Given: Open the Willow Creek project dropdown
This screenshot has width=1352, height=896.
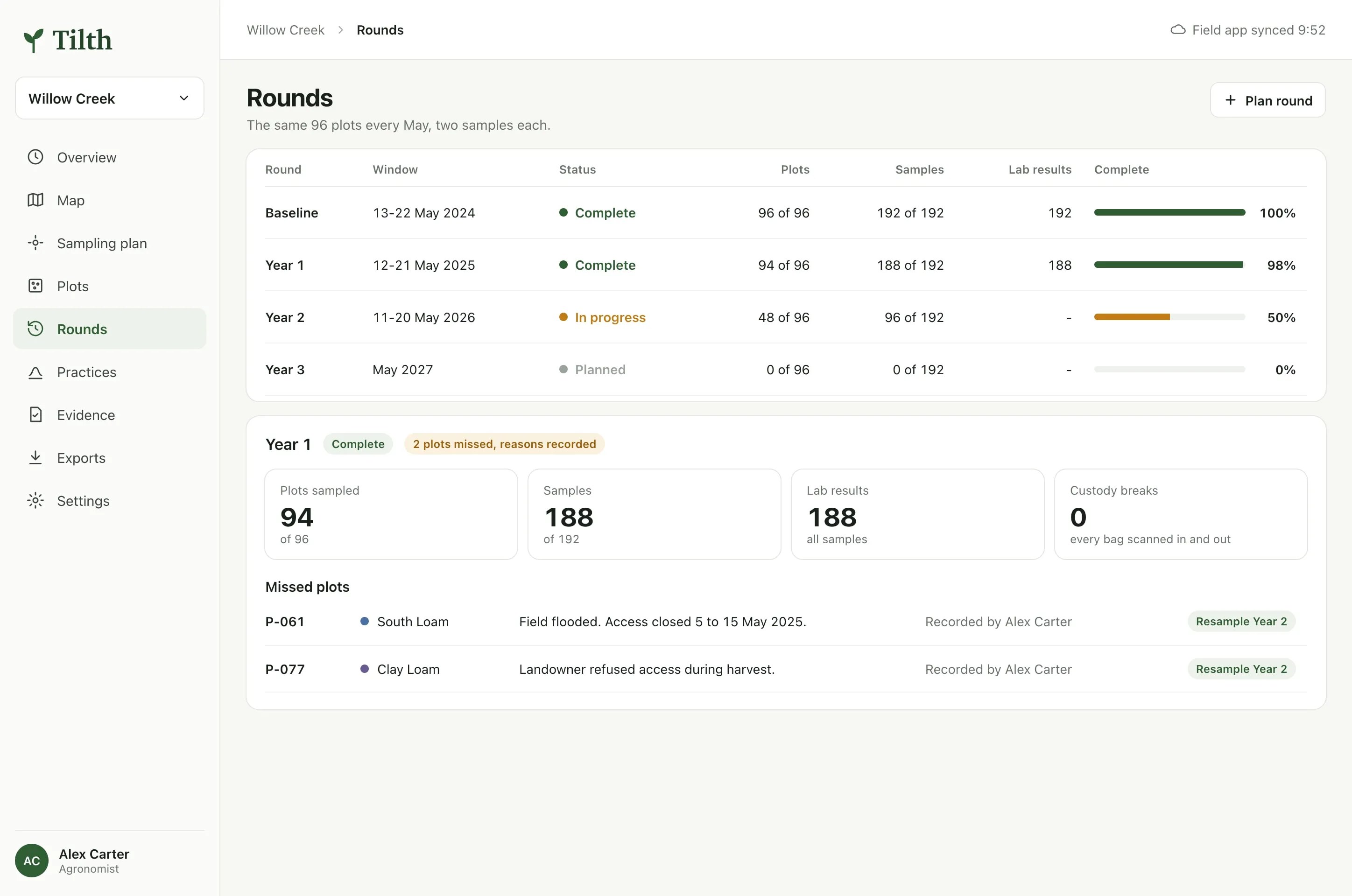Looking at the screenshot, I should click(x=110, y=98).
